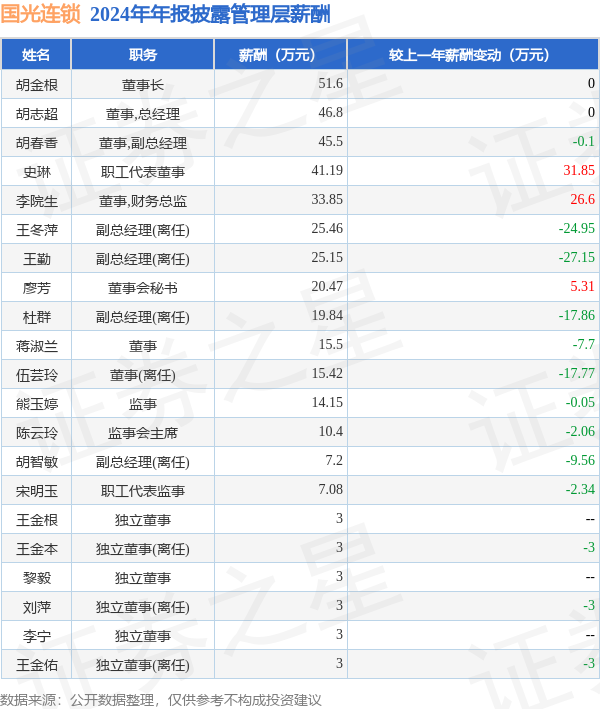This screenshot has height=709, width=600.
Task: Click the name 李院生
Action: 37,200
